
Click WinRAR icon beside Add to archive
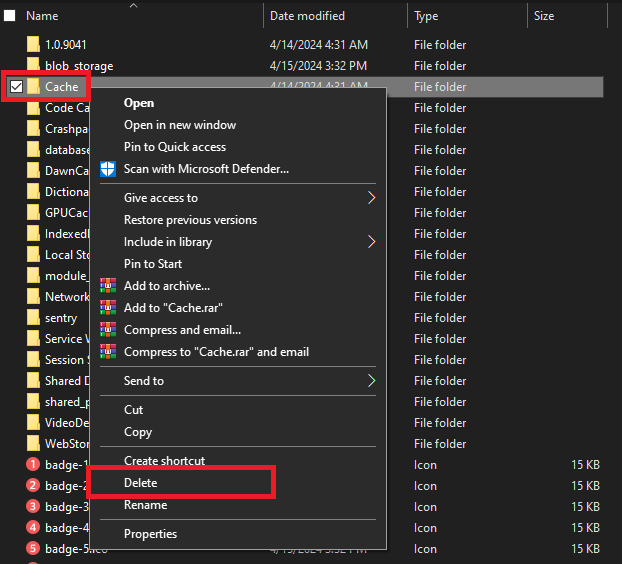pos(108,286)
